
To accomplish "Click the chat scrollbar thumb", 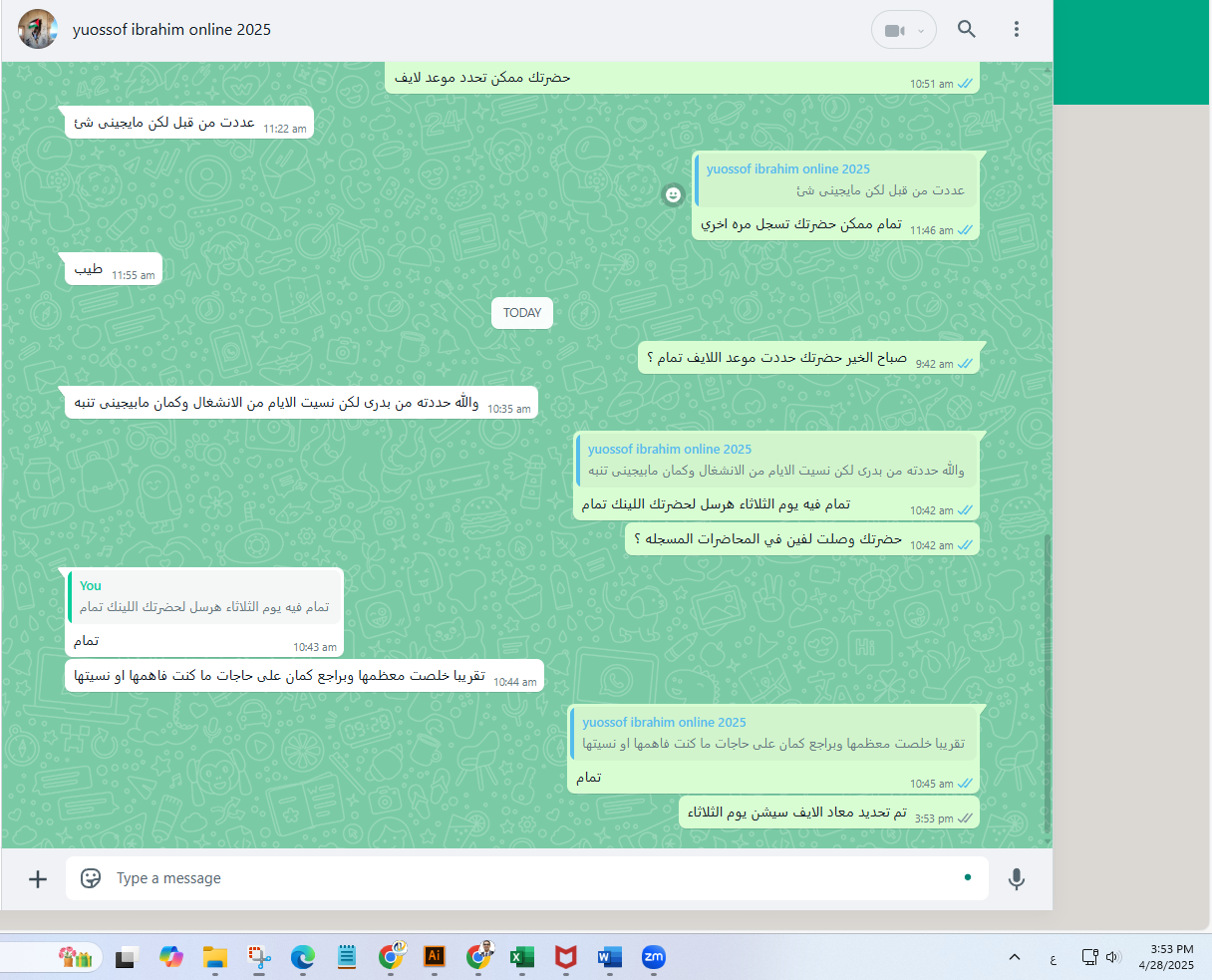I will tap(1047, 684).
